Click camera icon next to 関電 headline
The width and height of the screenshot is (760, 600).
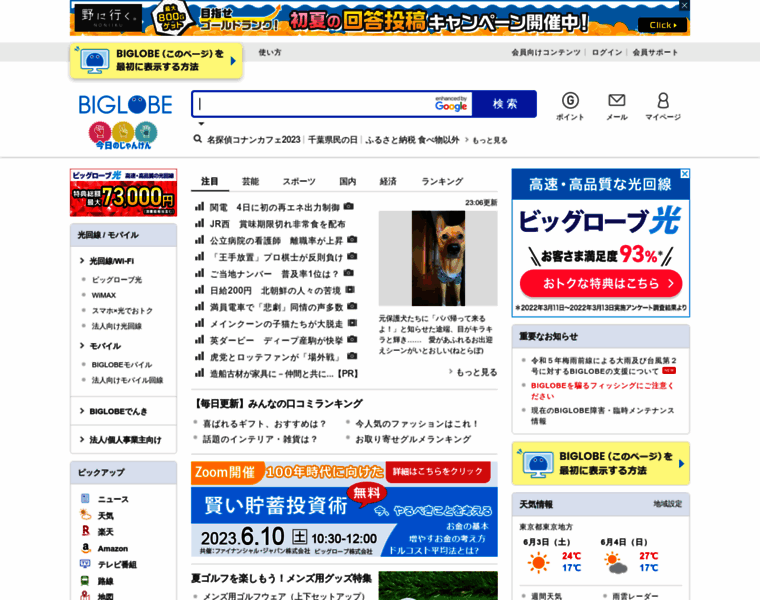pos(348,206)
